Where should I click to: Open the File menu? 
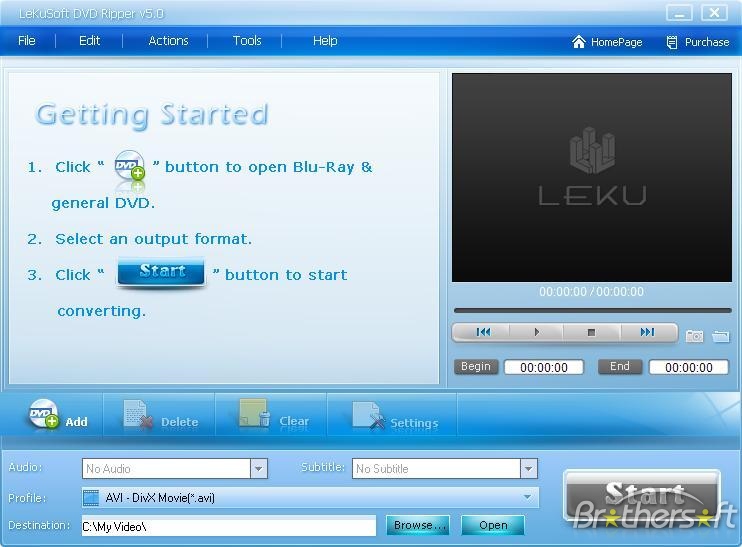26,41
